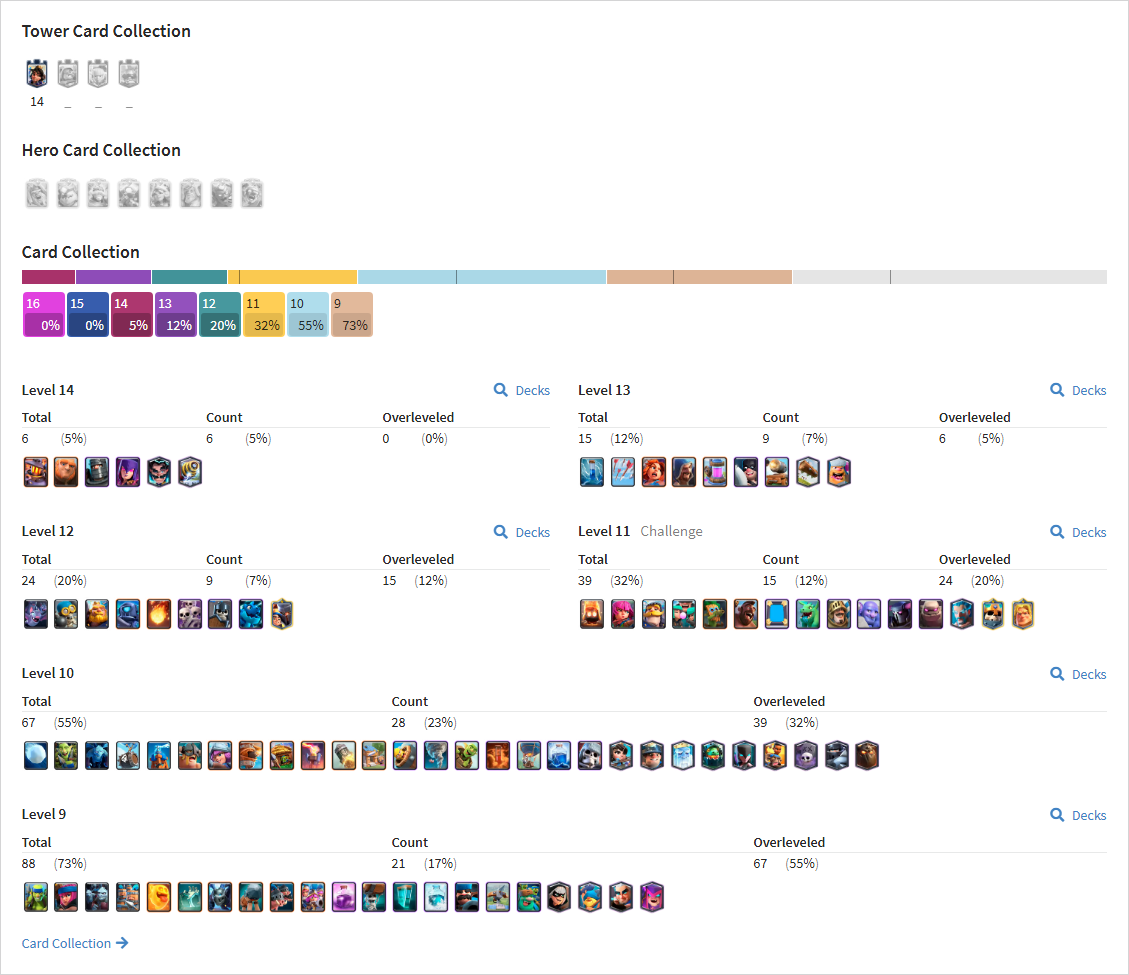
Task: Click the light blue level 10 bar segment
Action: pyautogui.click(x=482, y=277)
